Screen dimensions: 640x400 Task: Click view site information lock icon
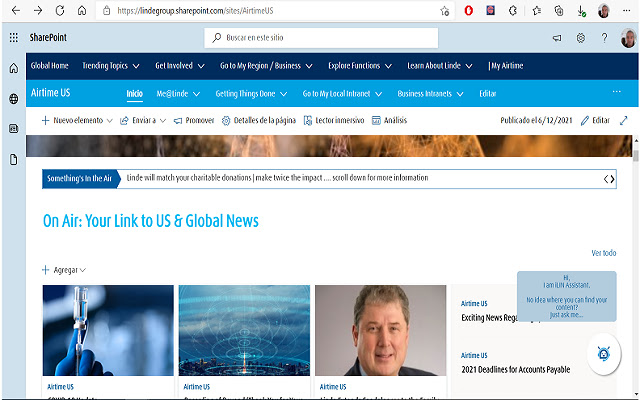tap(107, 11)
